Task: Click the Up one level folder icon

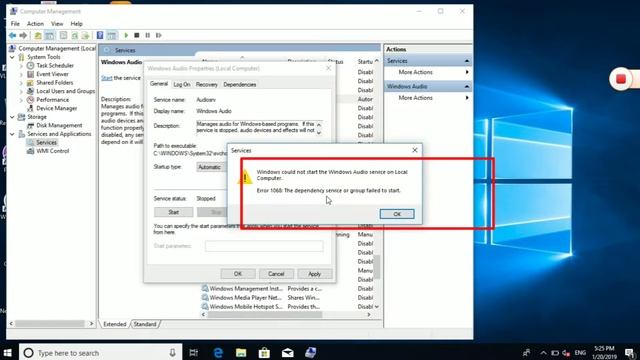Action: [38, 36]
